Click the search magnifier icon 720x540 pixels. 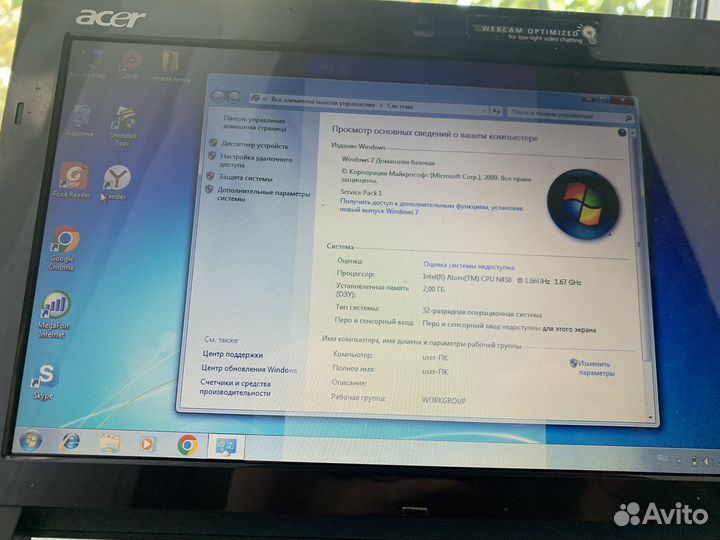pyautogui.click(x=628, y=118)
